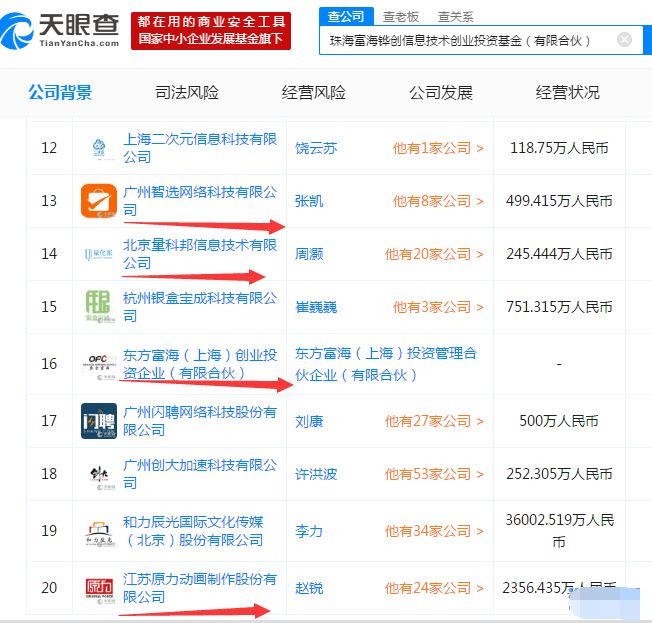Open the logo of 广州创大加速科技有限公司
This screenshot has width=652, height=623.
(99, 474)
